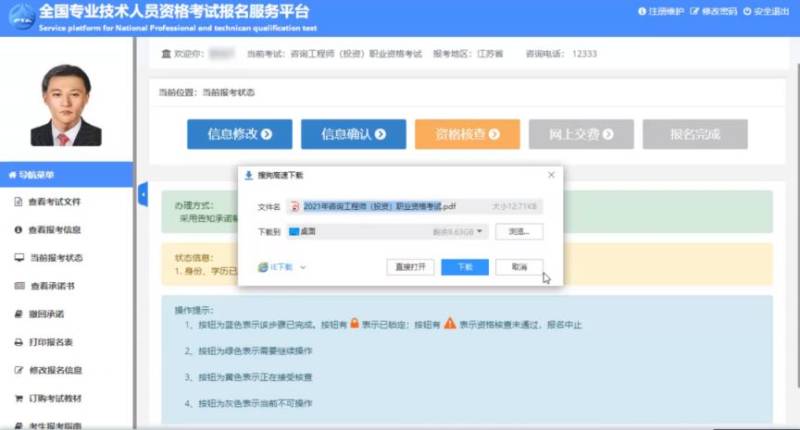This screenshot has height=430, width=800.
Task: Click the PDF file icon in download dialog
Action: coord(295,206)
